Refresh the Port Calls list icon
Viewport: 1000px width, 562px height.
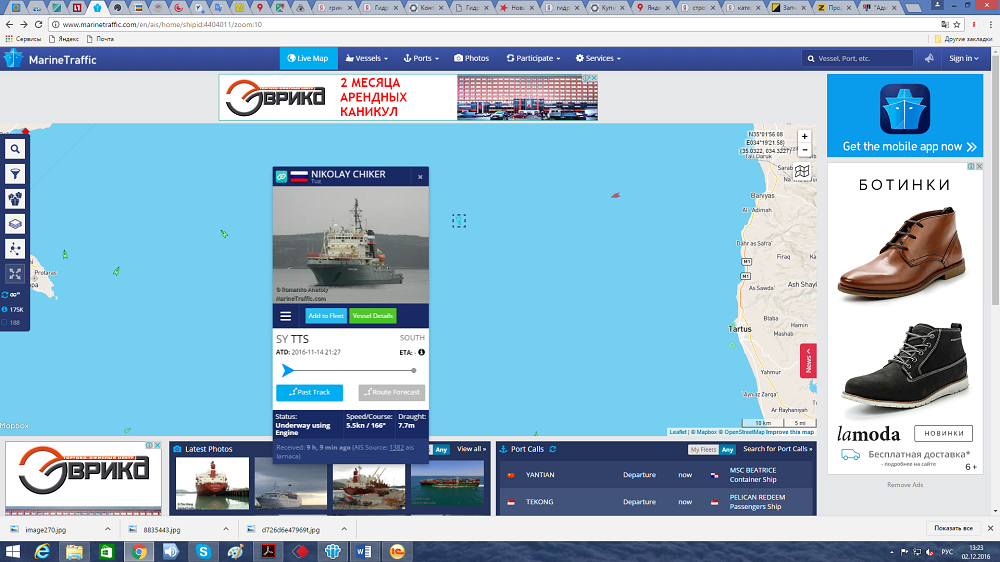click(x=553, y=449)
